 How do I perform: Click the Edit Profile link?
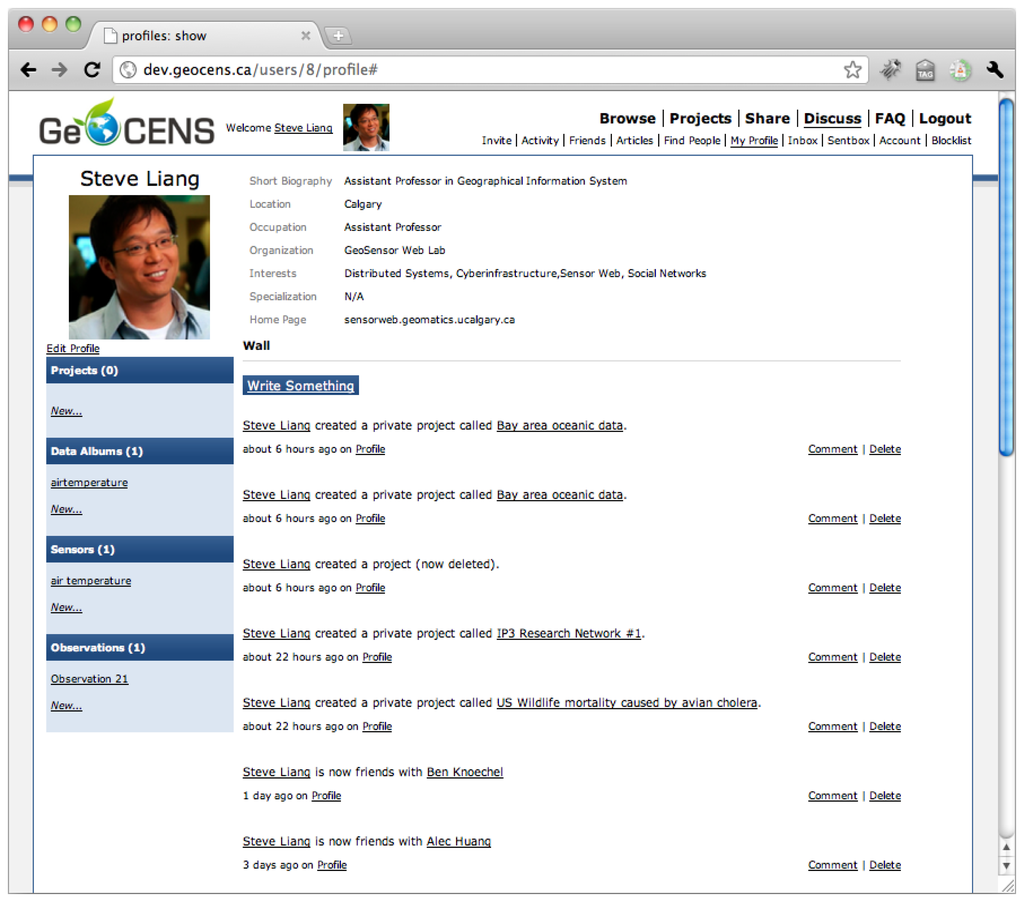[73, 349]
